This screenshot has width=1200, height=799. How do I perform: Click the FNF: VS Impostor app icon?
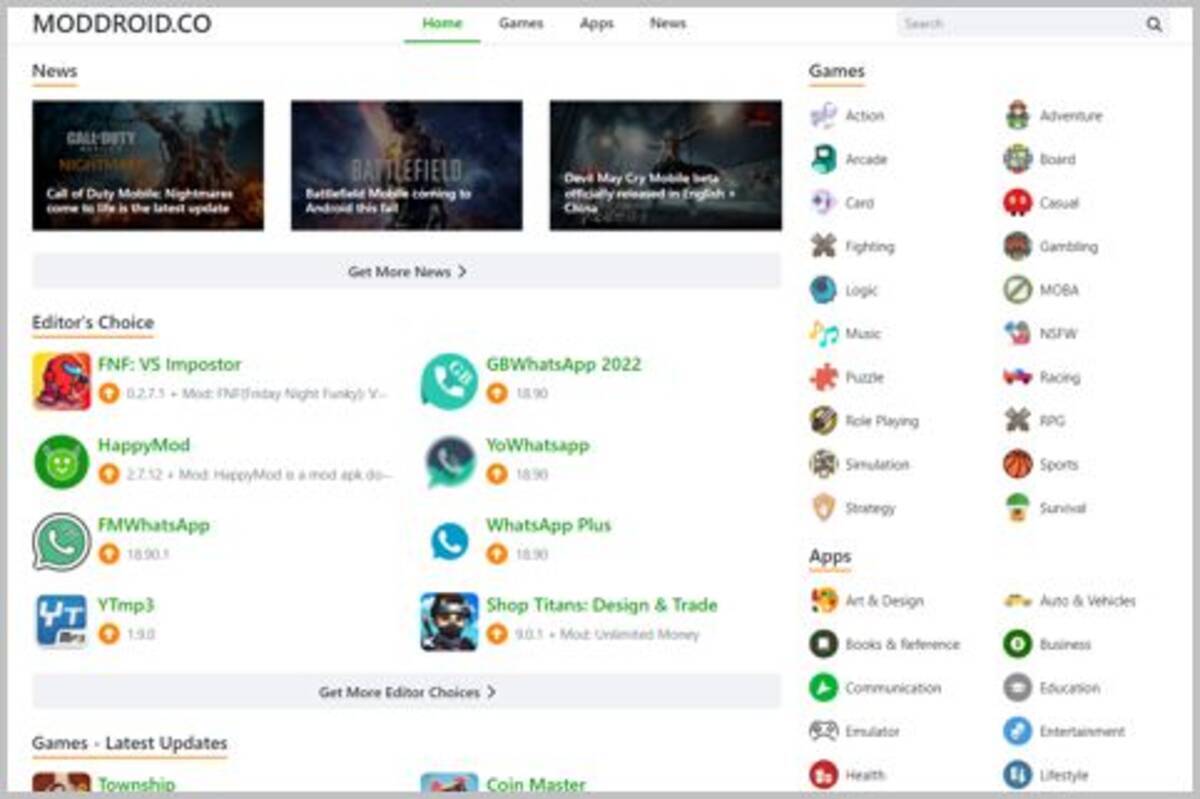coord(61,381)
